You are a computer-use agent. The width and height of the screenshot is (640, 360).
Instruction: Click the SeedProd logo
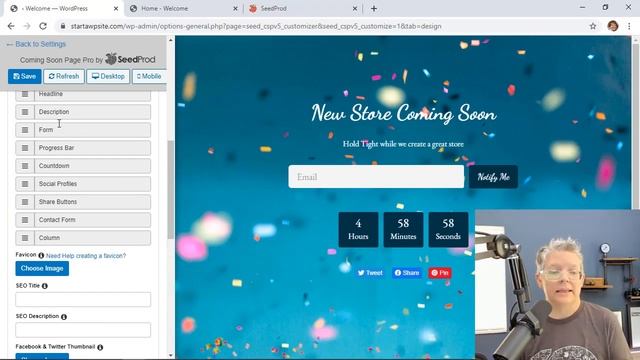[x=130, y=59]
